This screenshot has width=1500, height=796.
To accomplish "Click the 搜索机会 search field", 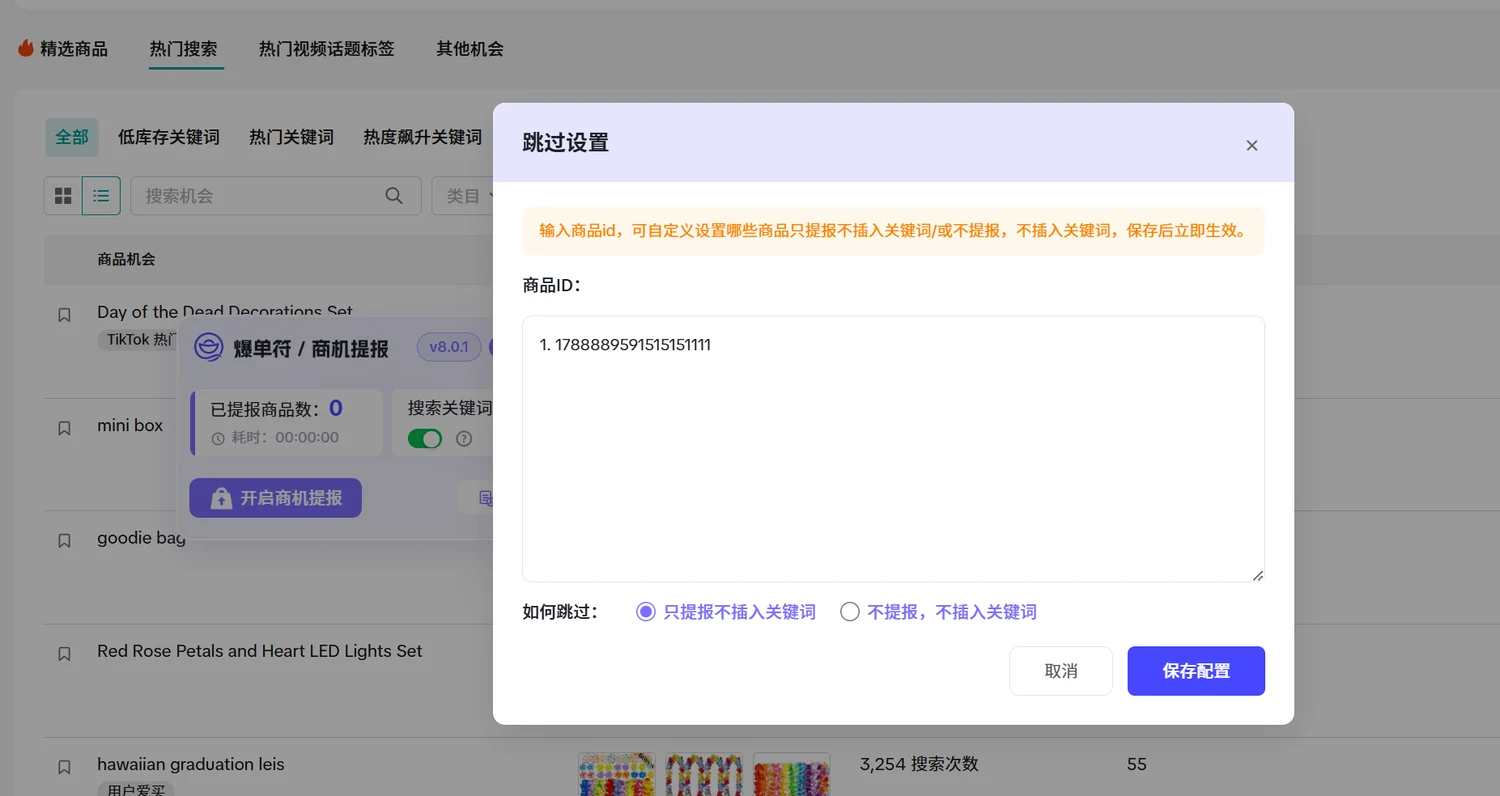I will (275, 196).
